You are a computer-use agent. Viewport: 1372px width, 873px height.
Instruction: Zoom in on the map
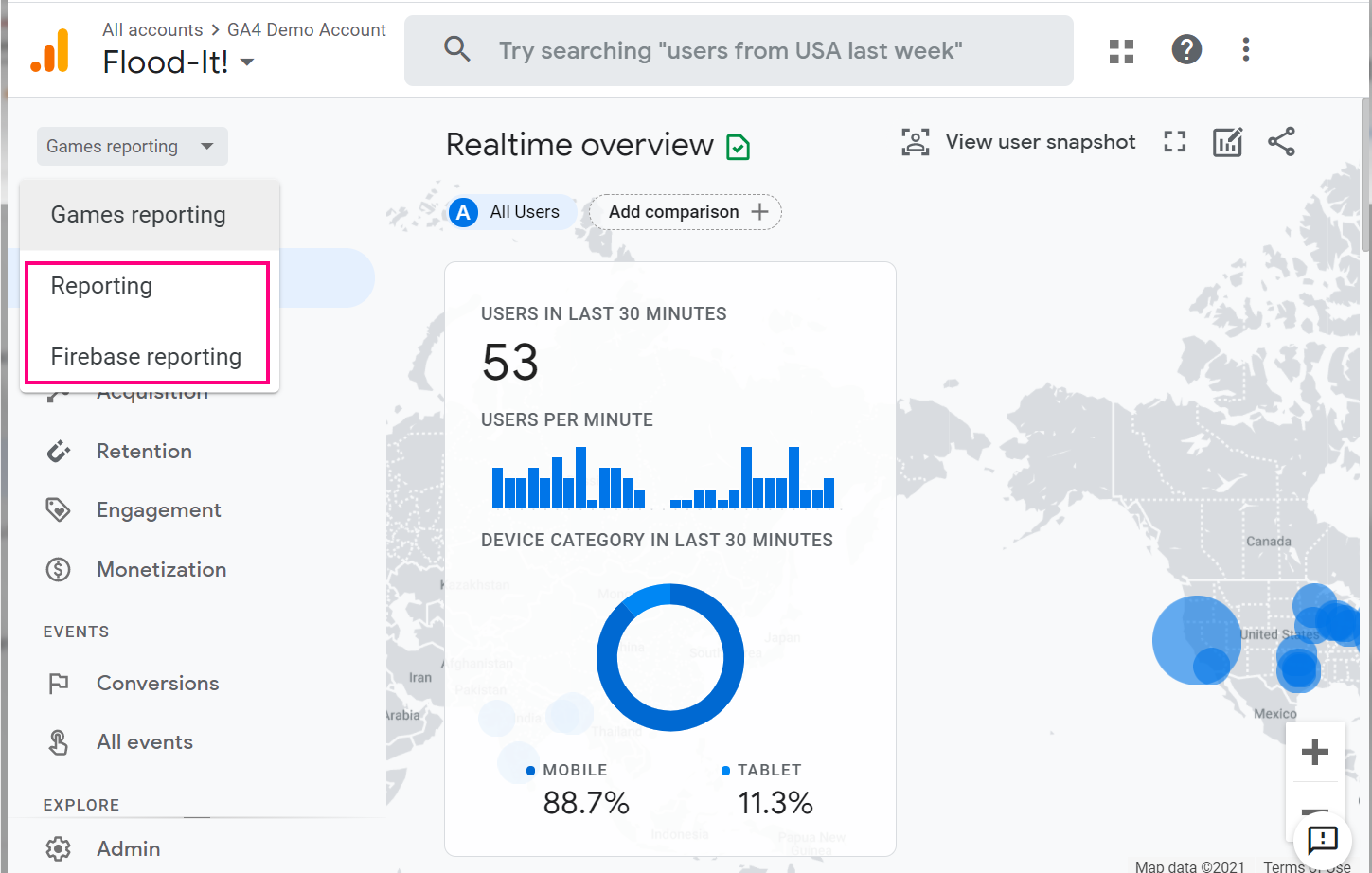1314,752
